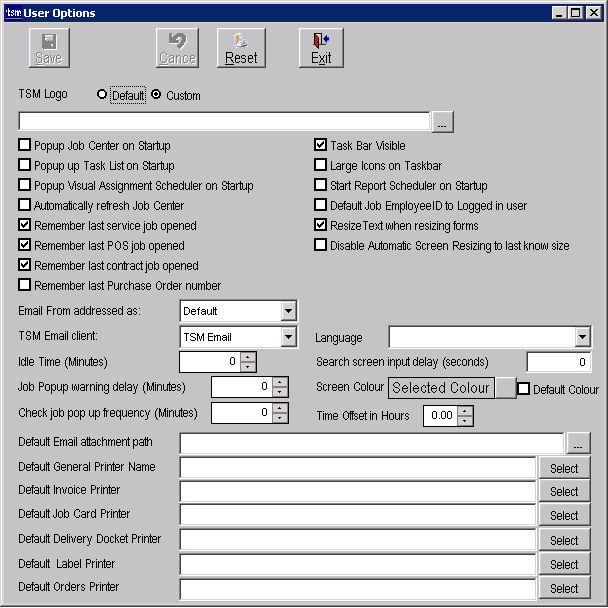This screenshot has width=608, height=608.
Task: Uncheck Task Bar Visible option
Action: coord(322,146)
